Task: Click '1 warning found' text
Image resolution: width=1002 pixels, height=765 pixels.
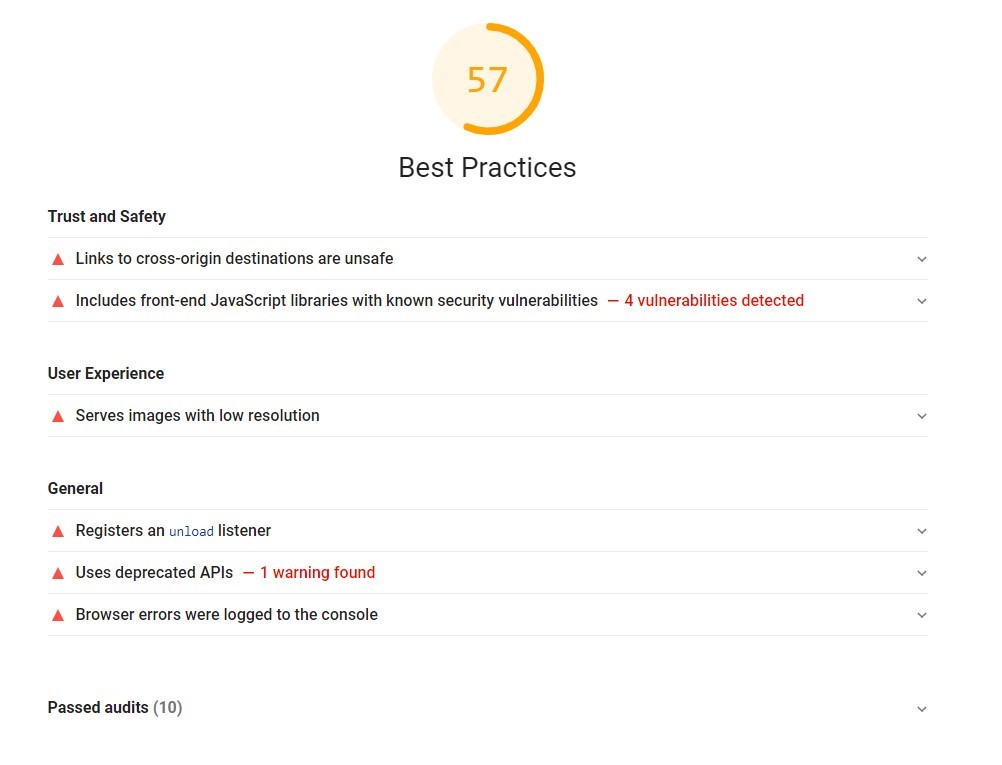Action: (317, 573)
